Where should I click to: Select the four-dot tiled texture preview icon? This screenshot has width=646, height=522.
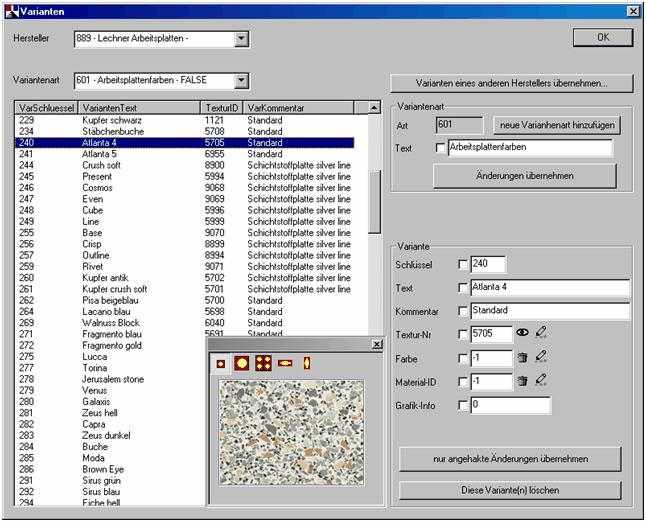point(263,363)
